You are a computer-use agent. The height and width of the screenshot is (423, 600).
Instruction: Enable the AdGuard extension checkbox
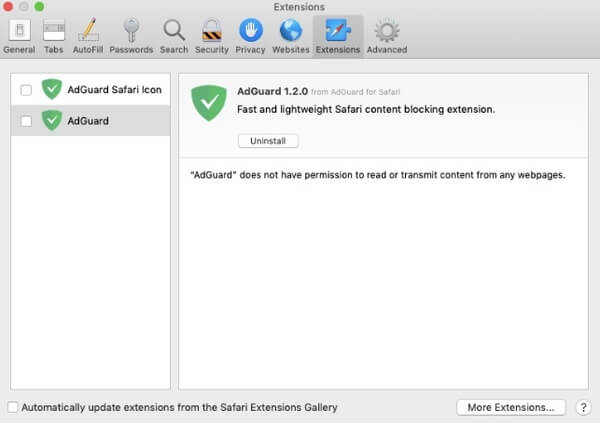[x=26, y=121]
